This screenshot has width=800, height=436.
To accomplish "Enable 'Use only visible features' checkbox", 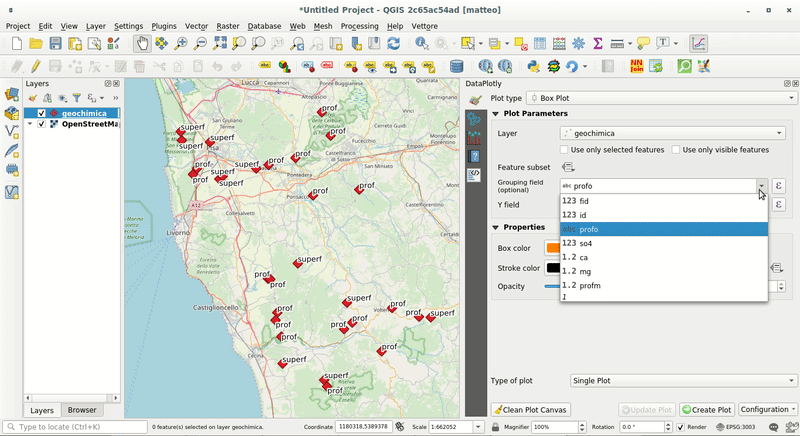I will pyautogui.click(x=676, y=149).
